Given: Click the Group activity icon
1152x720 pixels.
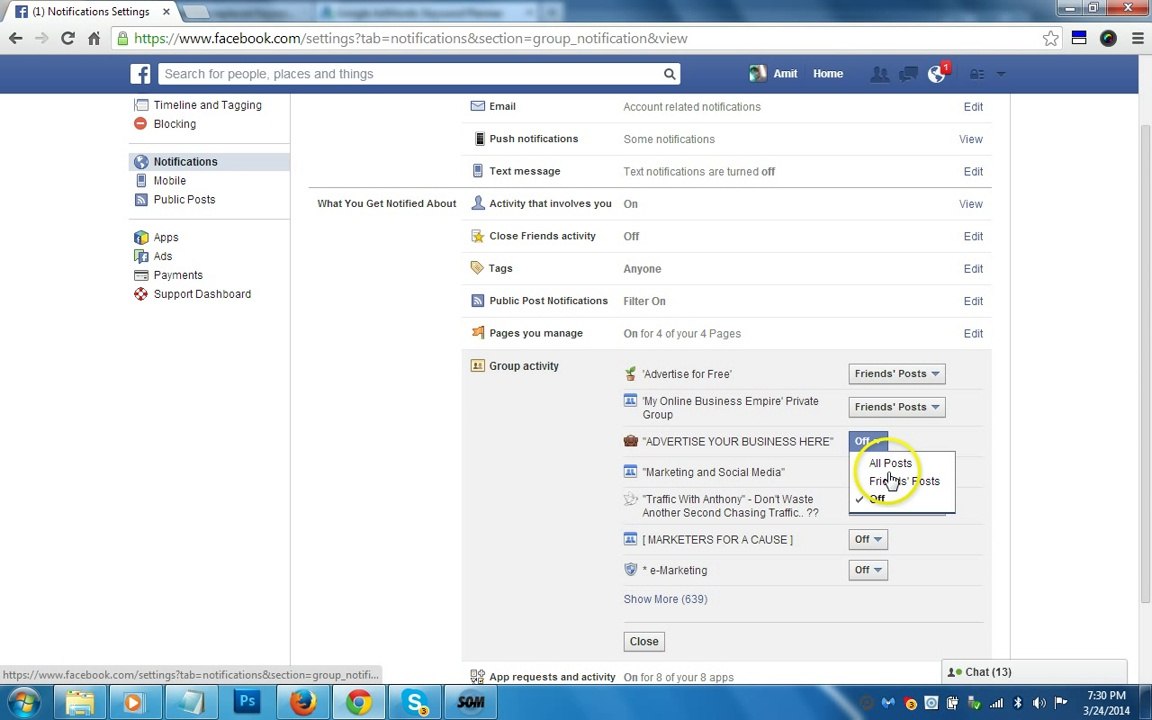Looking at the screenshot, I should [x=478, y=365].
